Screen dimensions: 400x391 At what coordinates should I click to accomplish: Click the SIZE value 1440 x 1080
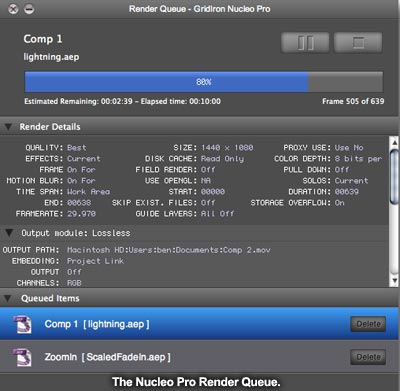point(227,148)
